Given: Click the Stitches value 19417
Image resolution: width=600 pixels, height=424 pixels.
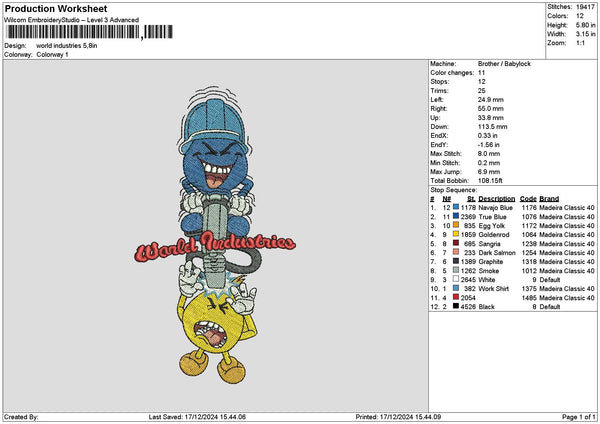Looking at the screenshot, I should (x=585, y=7).
